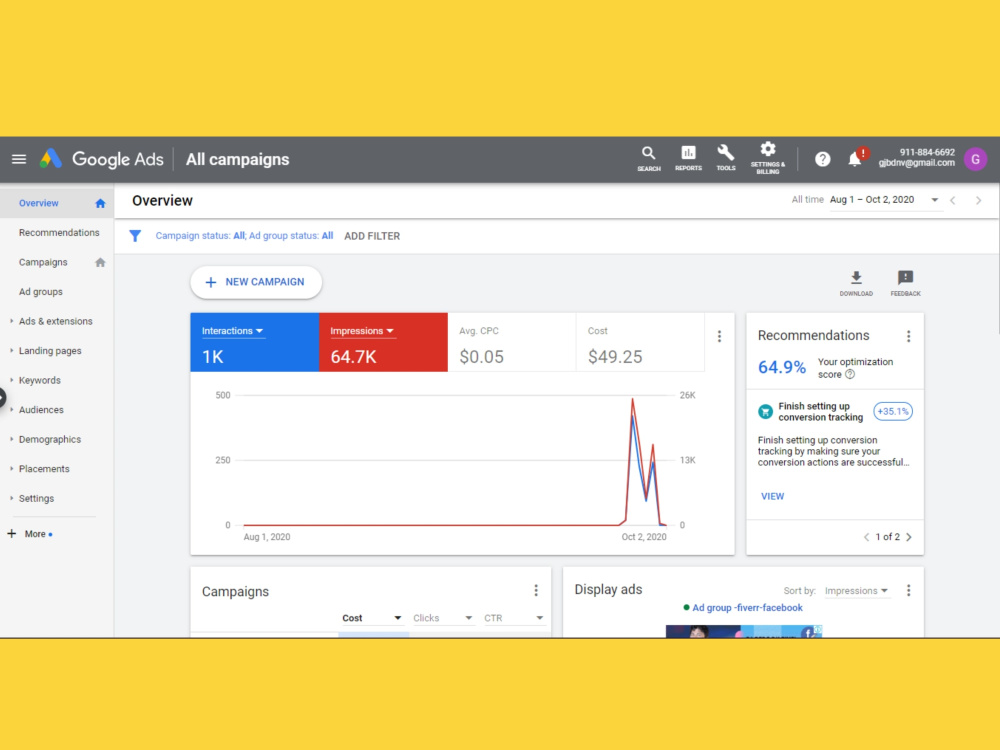The height and width of the screenshot is (750, 1000).
Task: Click the All campaigns header title
Action: pyautogui.click(x=237, y=159)
